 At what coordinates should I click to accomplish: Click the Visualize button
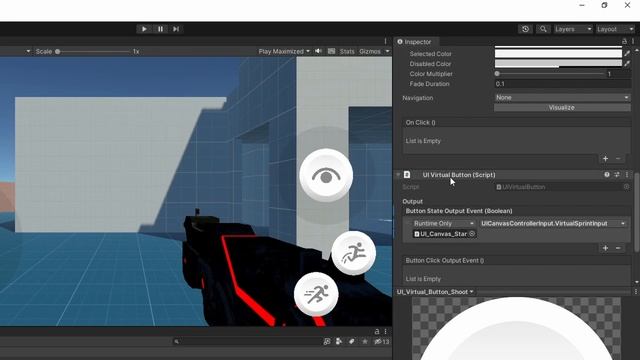coord(562,107)
